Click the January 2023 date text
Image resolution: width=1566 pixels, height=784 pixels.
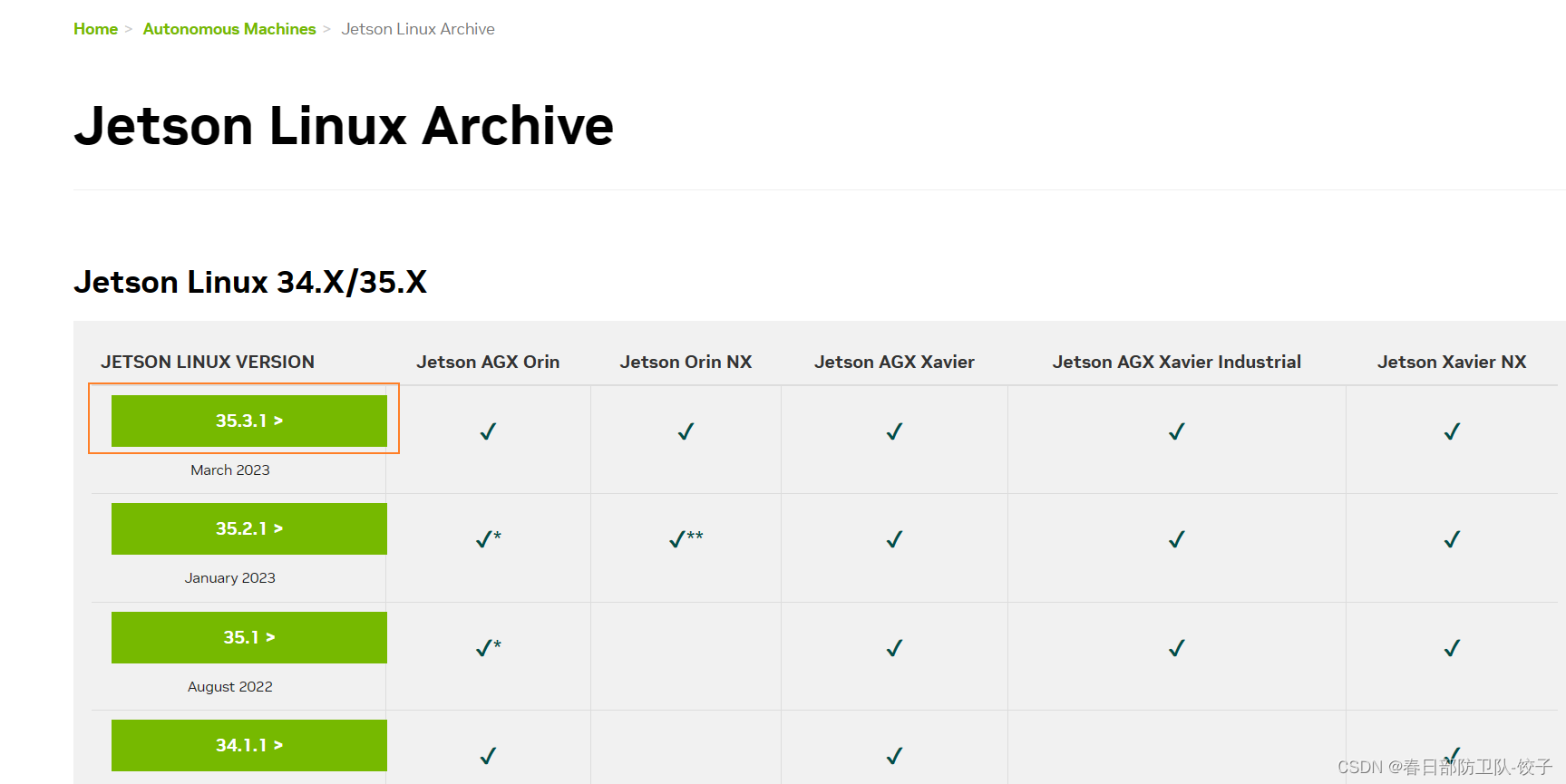coord(230,577)
